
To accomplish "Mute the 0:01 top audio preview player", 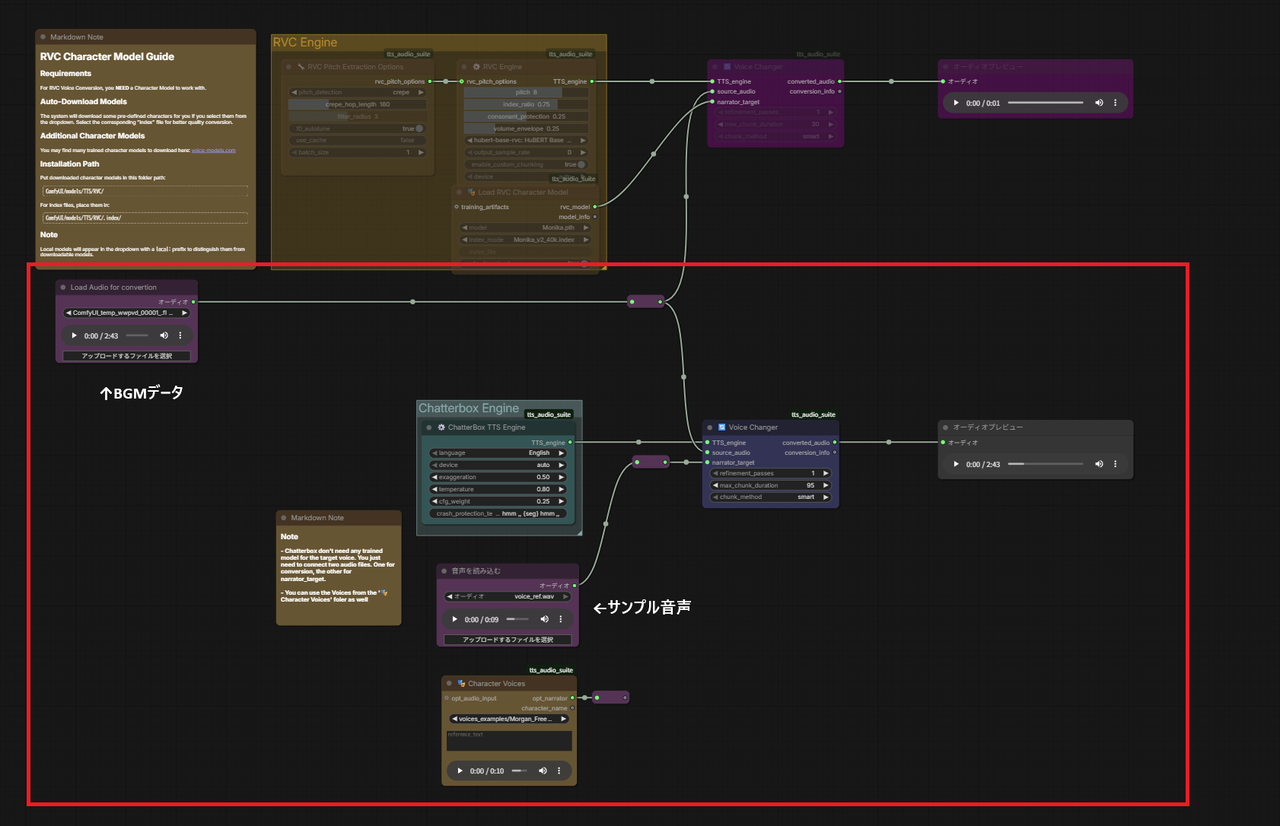I will point(1099,103).
